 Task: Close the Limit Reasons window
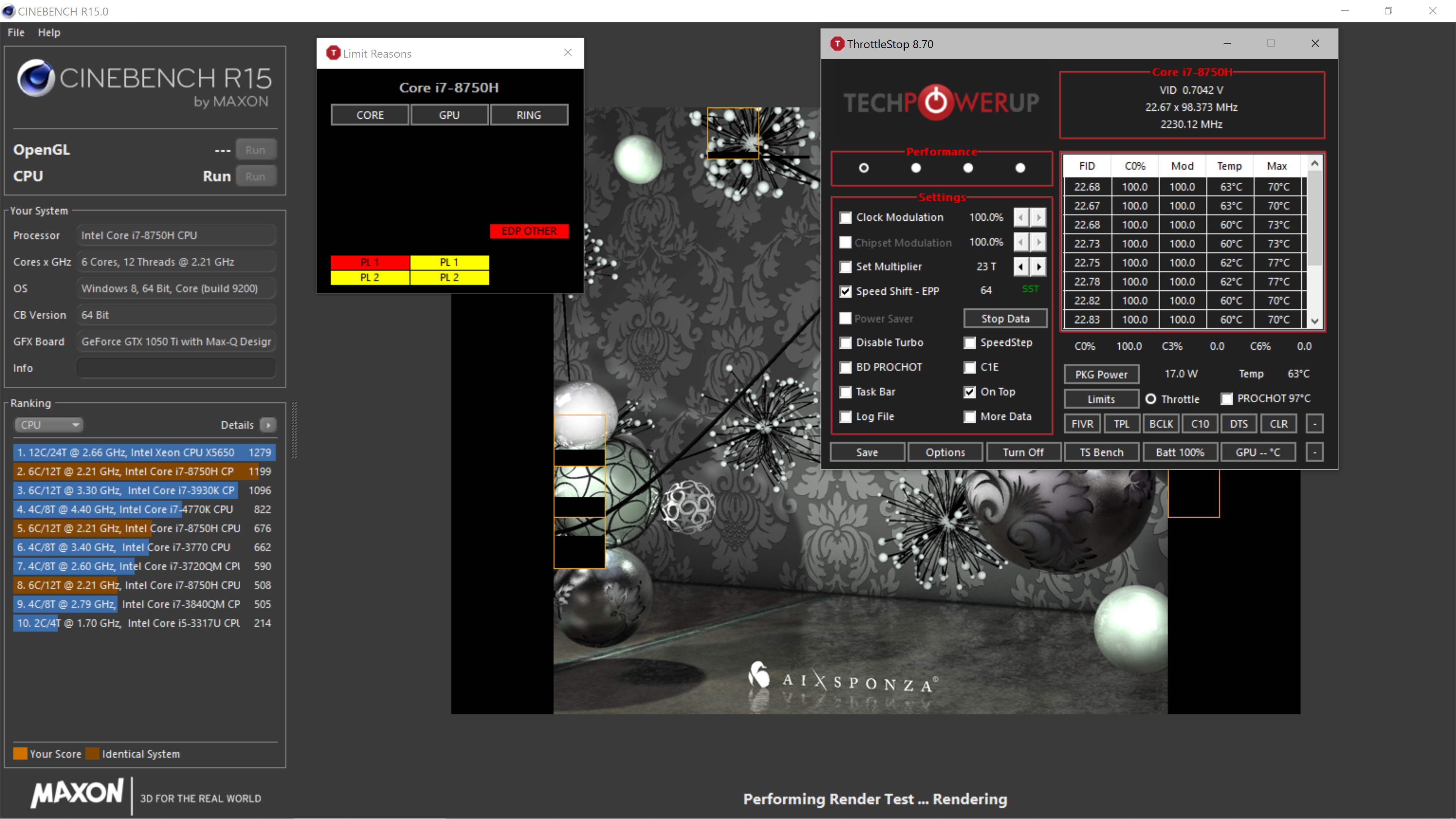coord(568,53)
